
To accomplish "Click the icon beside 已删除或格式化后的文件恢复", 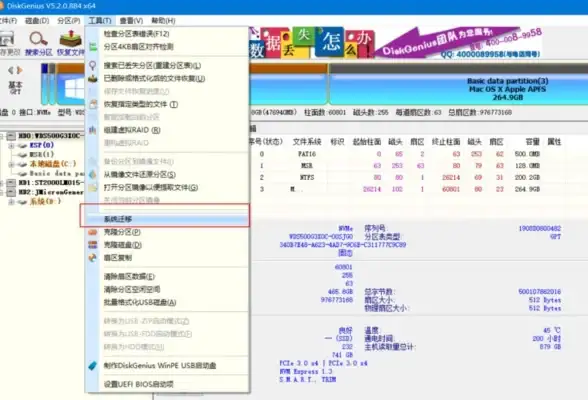I will (93, 79).
